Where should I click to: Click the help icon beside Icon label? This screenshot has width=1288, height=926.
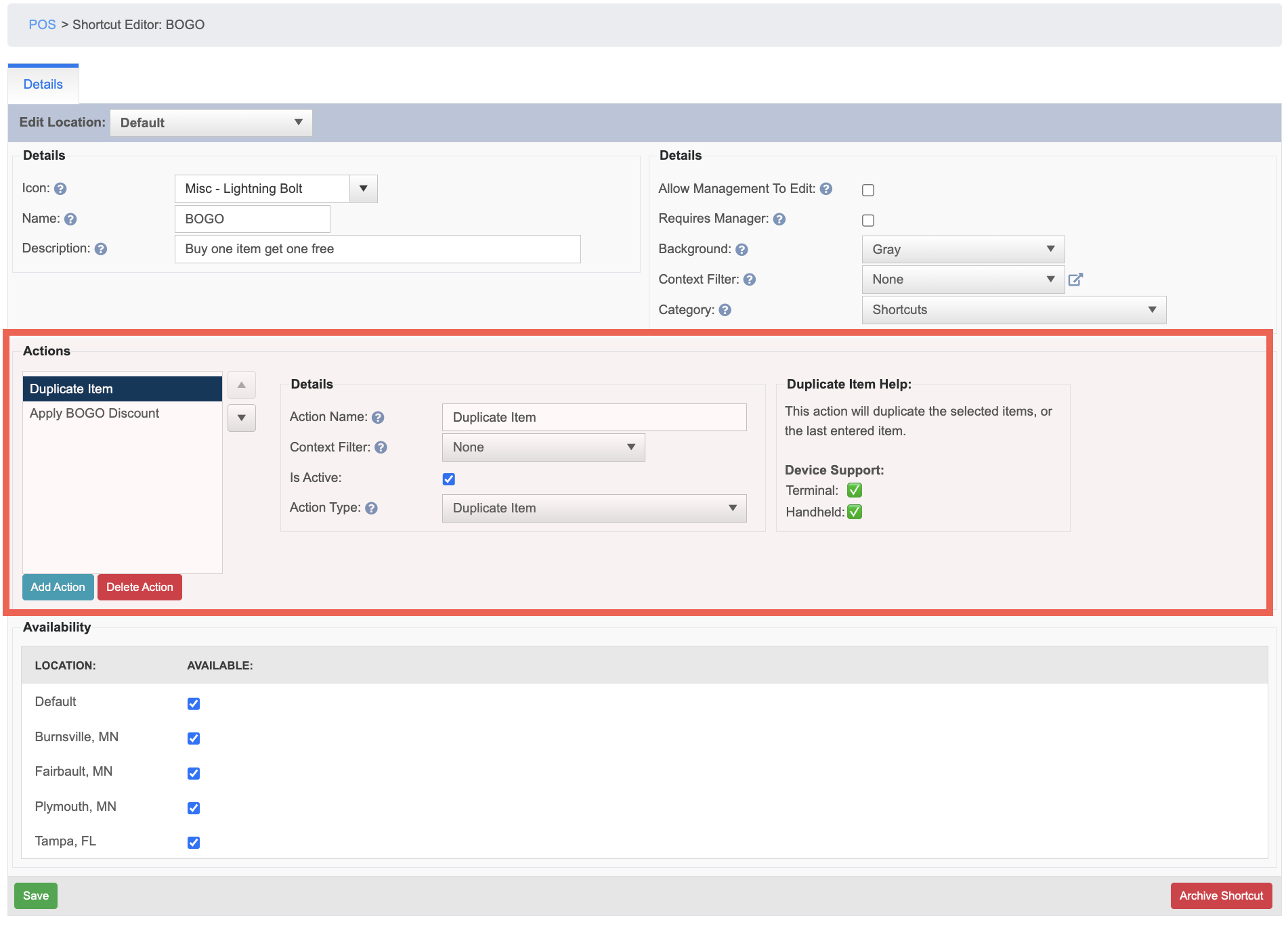coord(60,189)
